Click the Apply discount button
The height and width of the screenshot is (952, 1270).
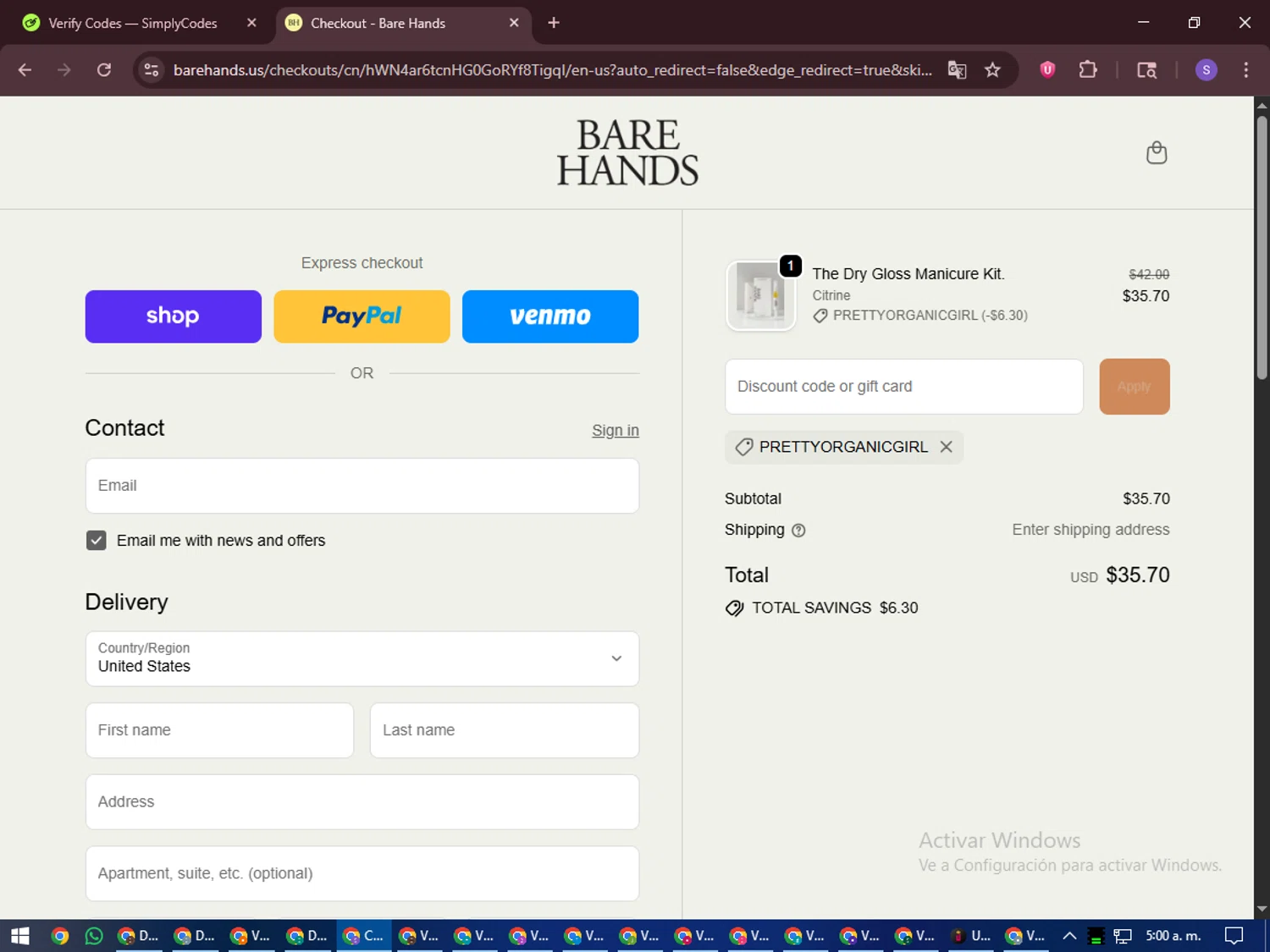pyautogui.click(x=1135, y=387)
